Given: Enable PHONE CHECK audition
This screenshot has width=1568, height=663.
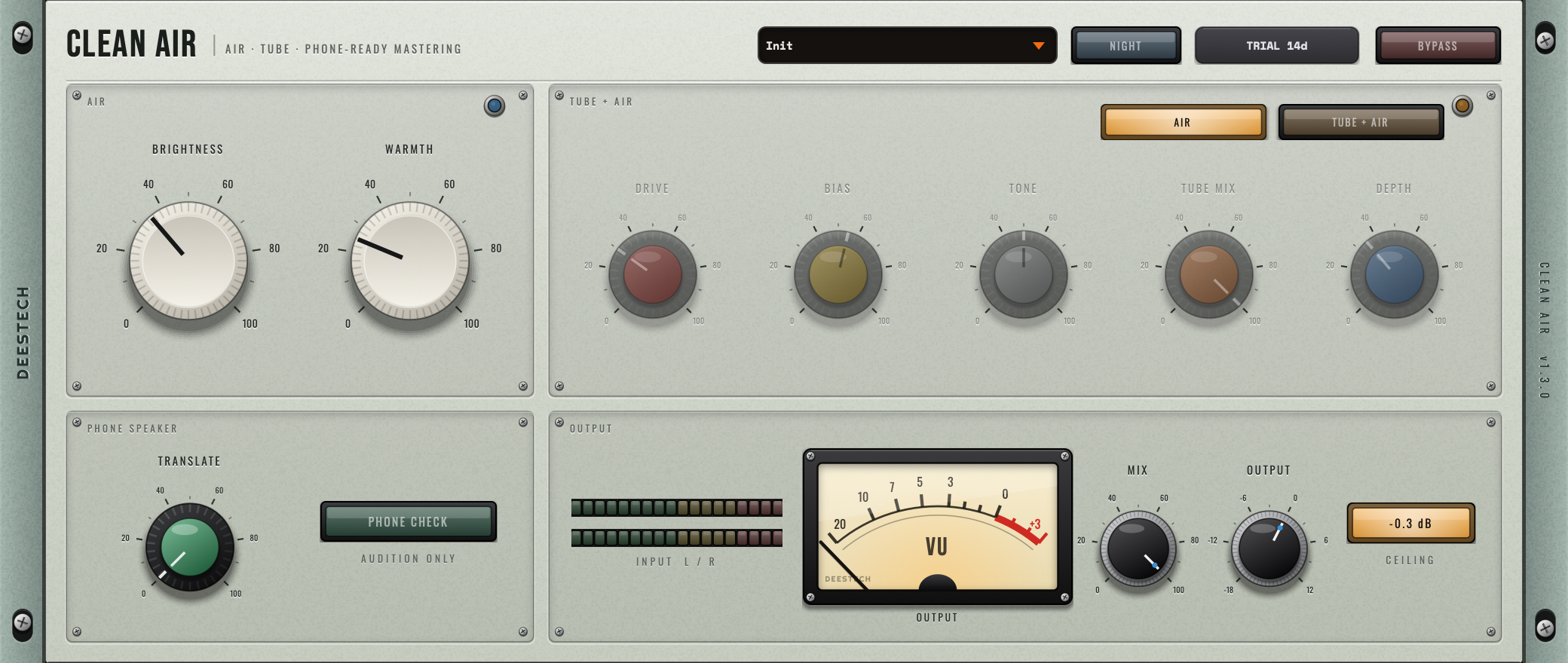Looking at the screenshot, I should 409,521.
